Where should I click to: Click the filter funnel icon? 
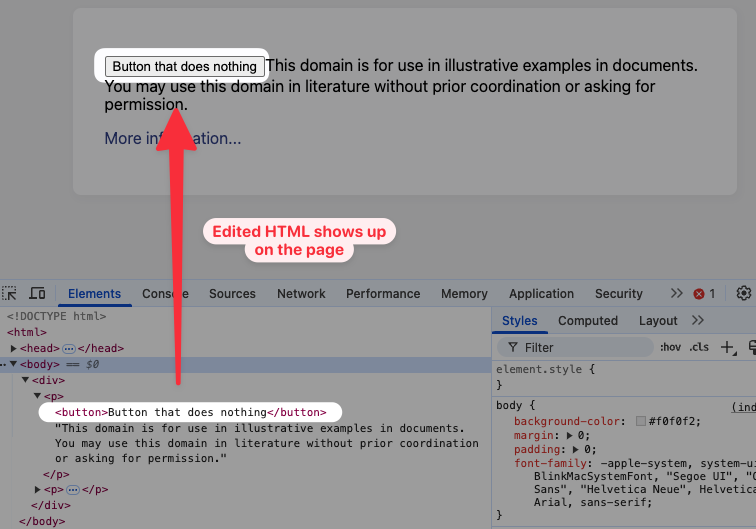513,347
